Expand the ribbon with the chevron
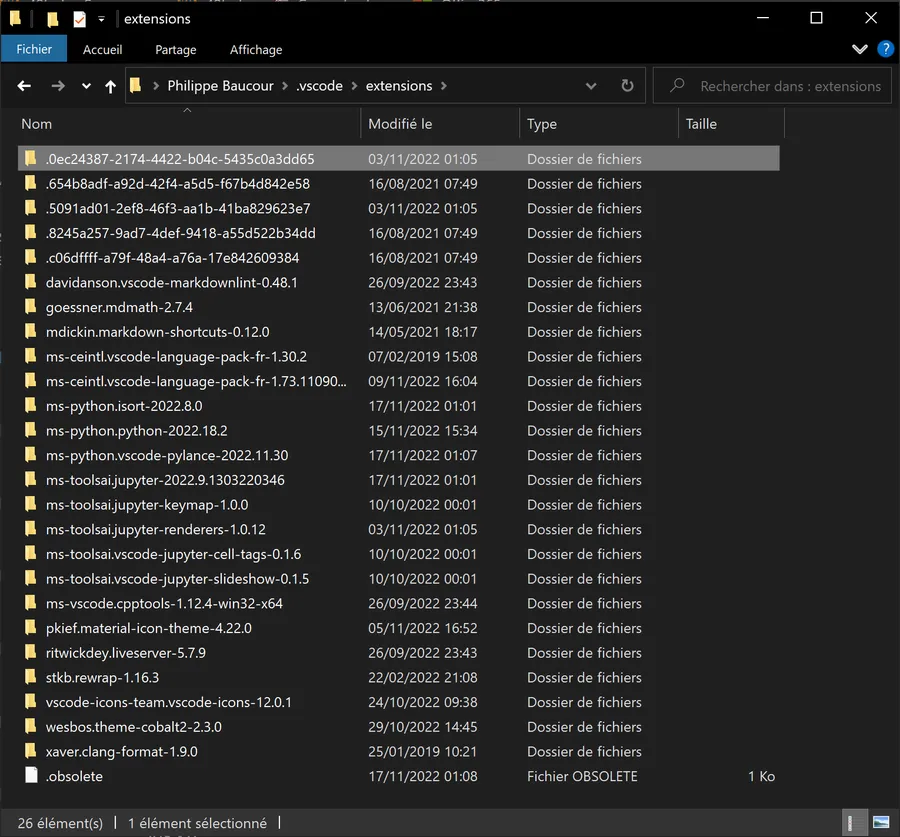 859,49
